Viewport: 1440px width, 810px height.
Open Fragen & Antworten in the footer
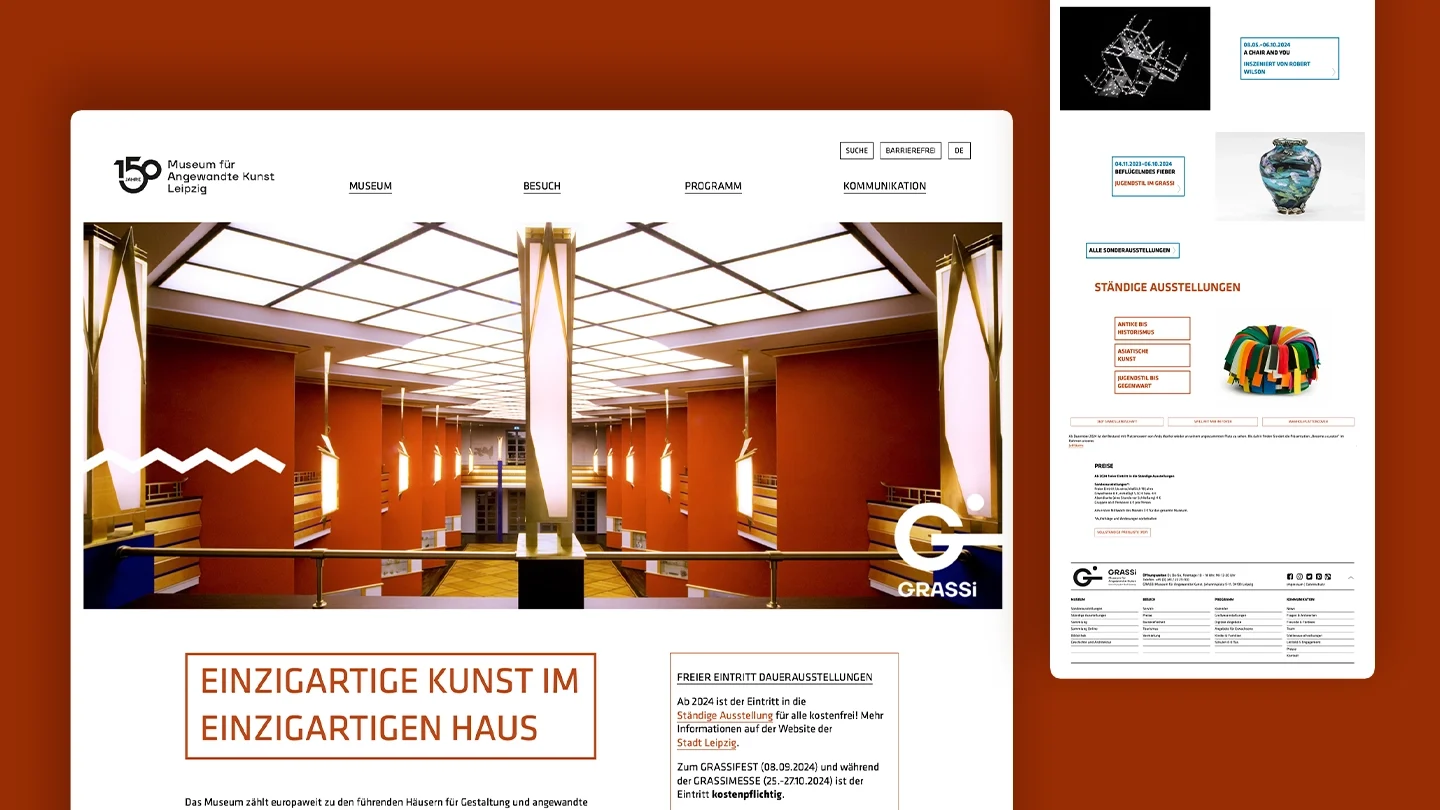point(1302,615)
